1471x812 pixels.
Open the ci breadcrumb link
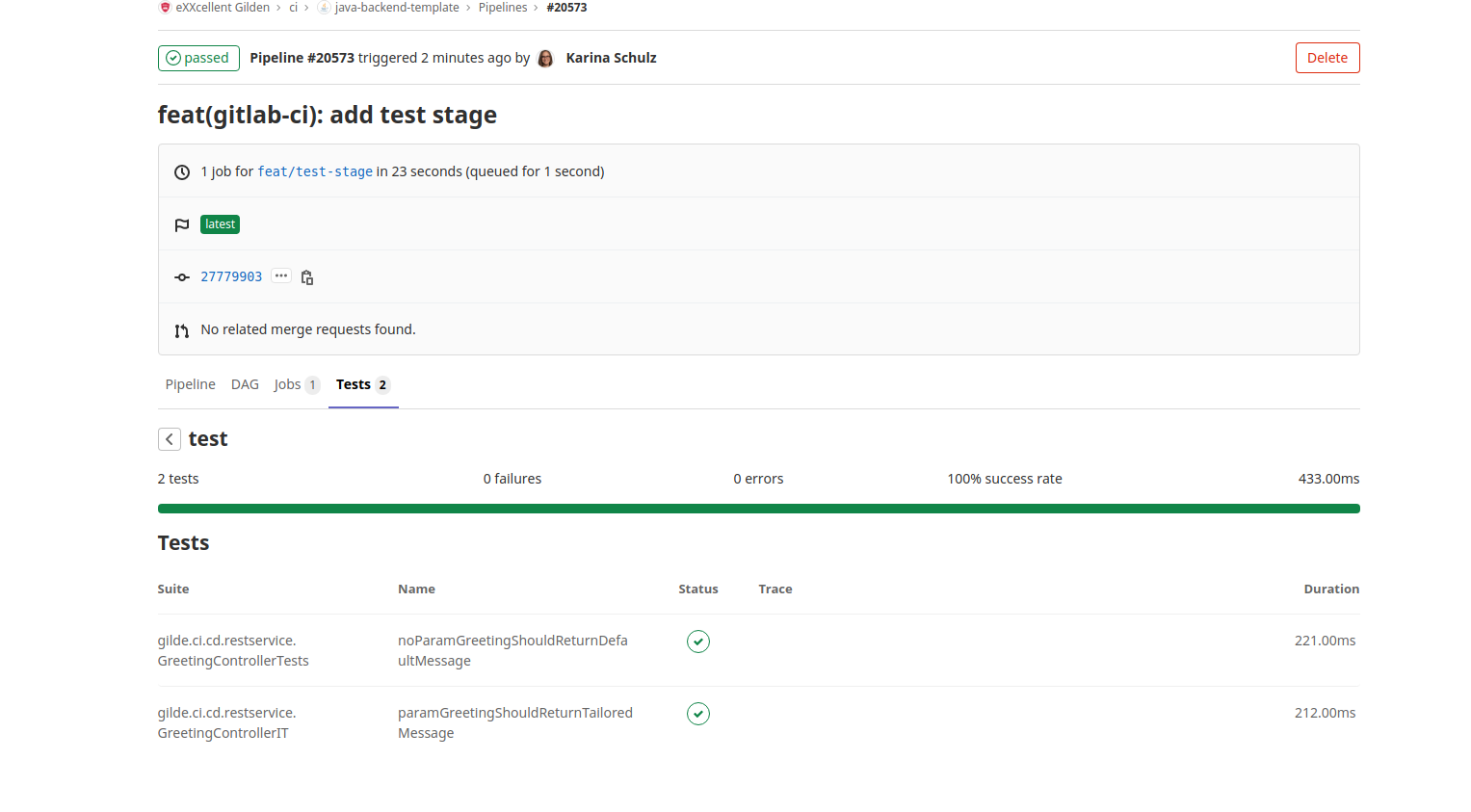pos(294,8)
